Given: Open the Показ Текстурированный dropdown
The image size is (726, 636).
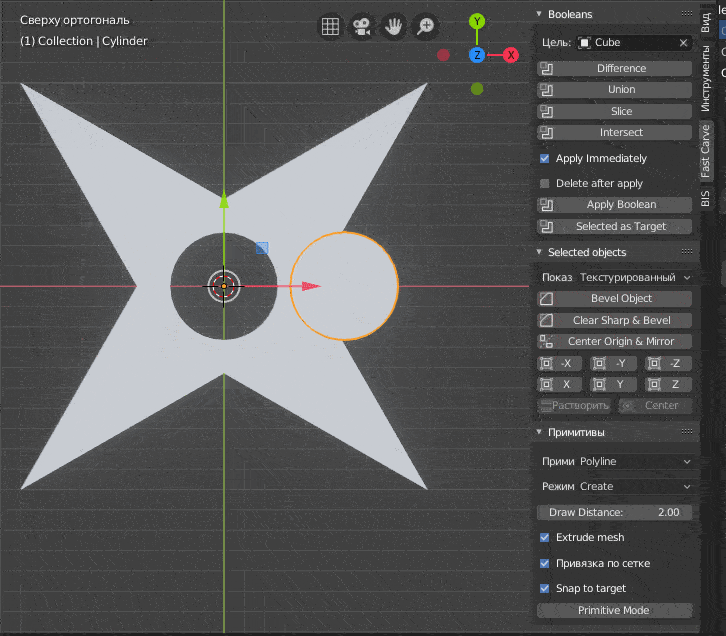Looking at the screenshot, I should pos(635,278).
